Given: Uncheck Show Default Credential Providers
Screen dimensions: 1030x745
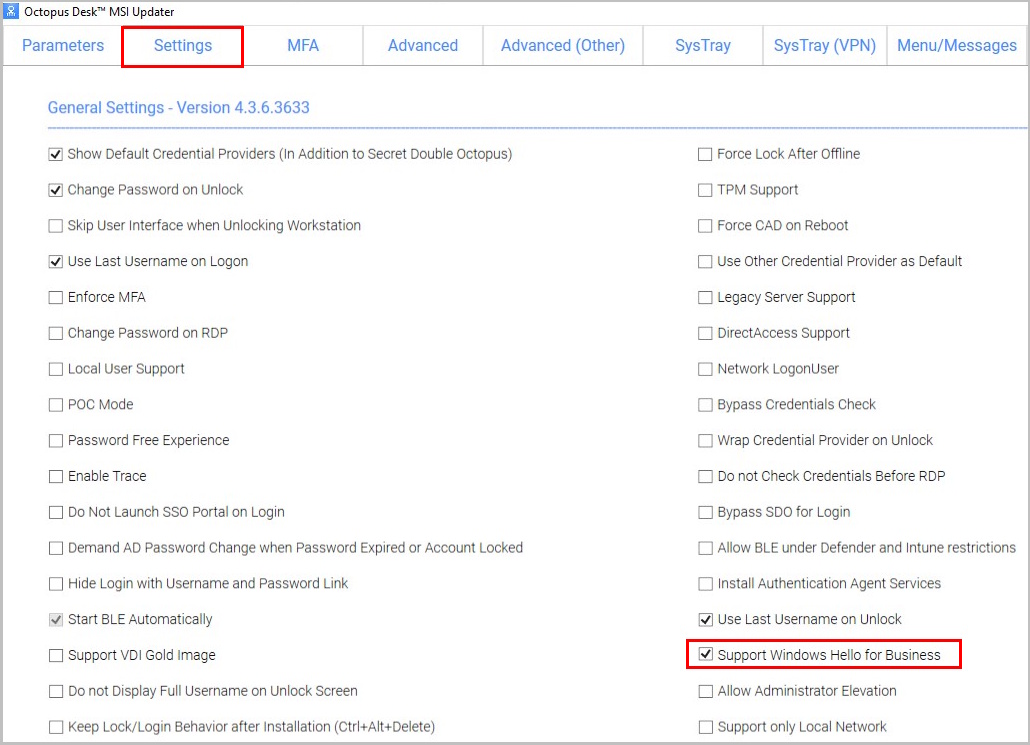Looking at the screenshot, I should (x=56, y=154).
